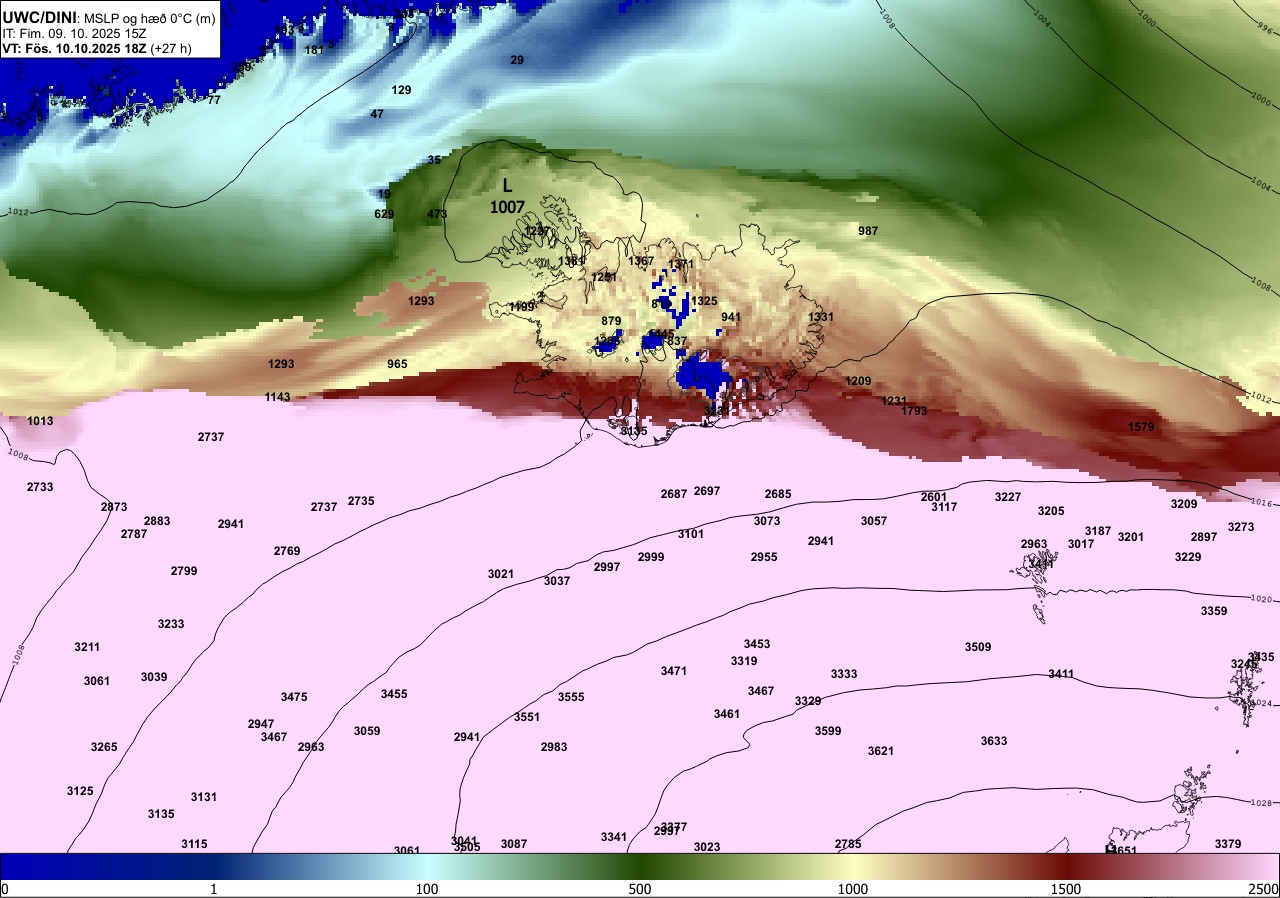Click the height value 3453
This screenshot has width=1280, height=898.
click(x=757, y=644)
